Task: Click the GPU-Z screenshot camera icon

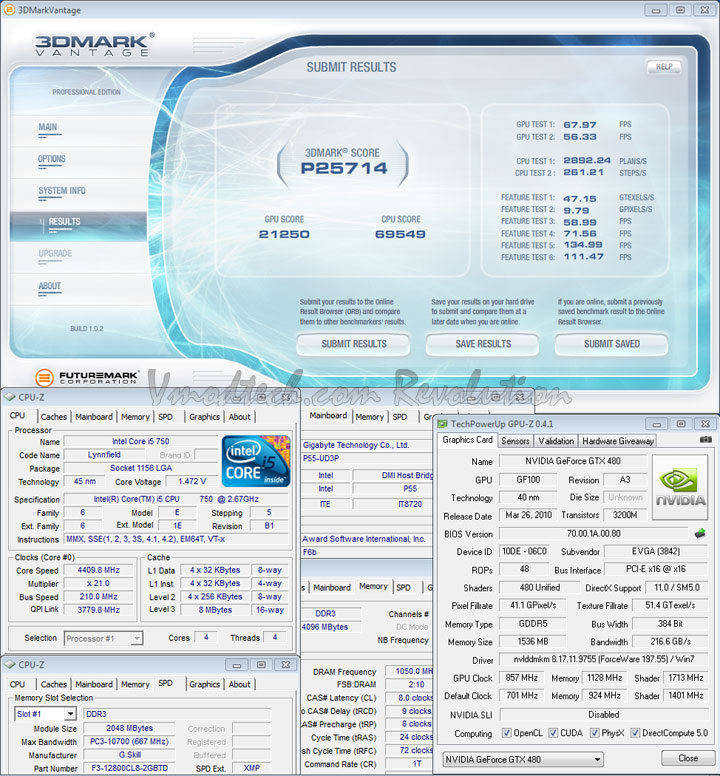Action: coord(706,439)
